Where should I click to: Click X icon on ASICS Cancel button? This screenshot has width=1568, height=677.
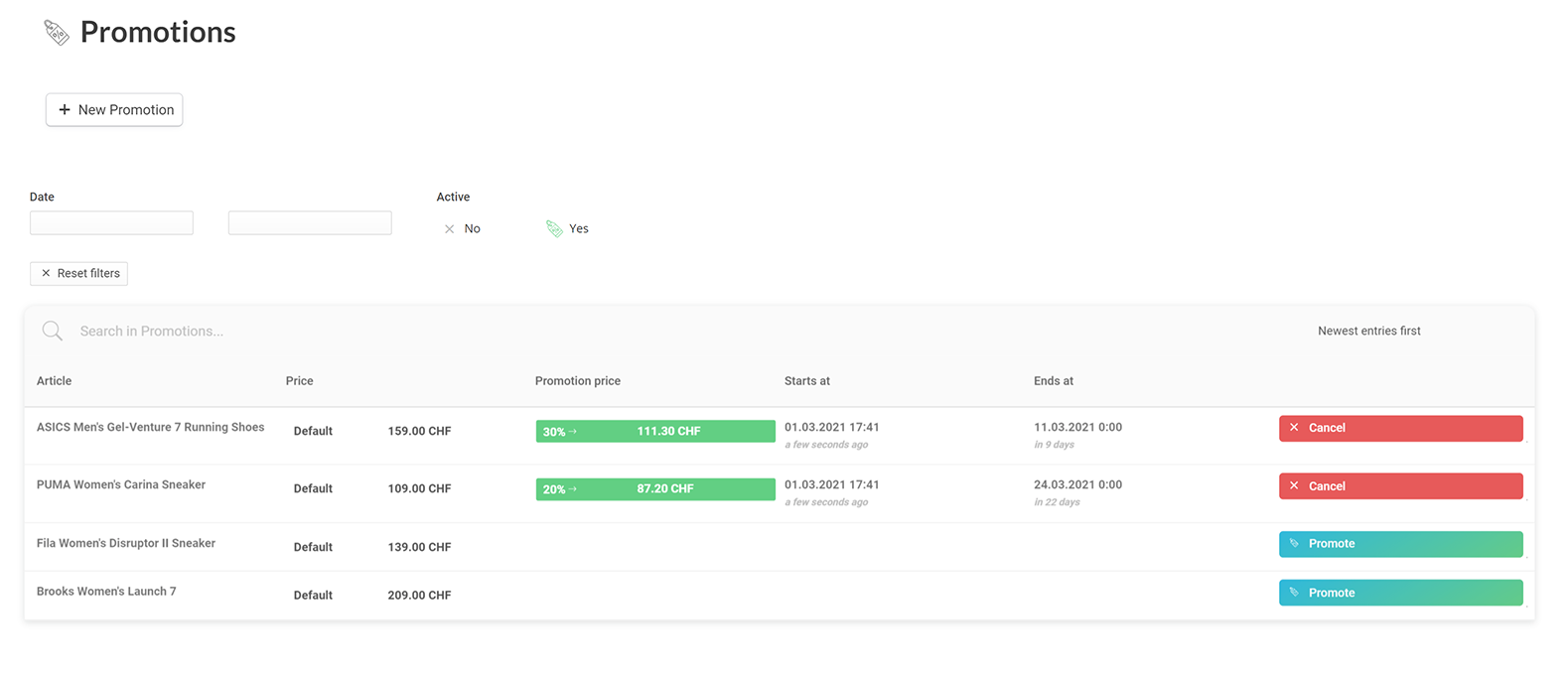pyautogui.click(x=1294, y=428)
